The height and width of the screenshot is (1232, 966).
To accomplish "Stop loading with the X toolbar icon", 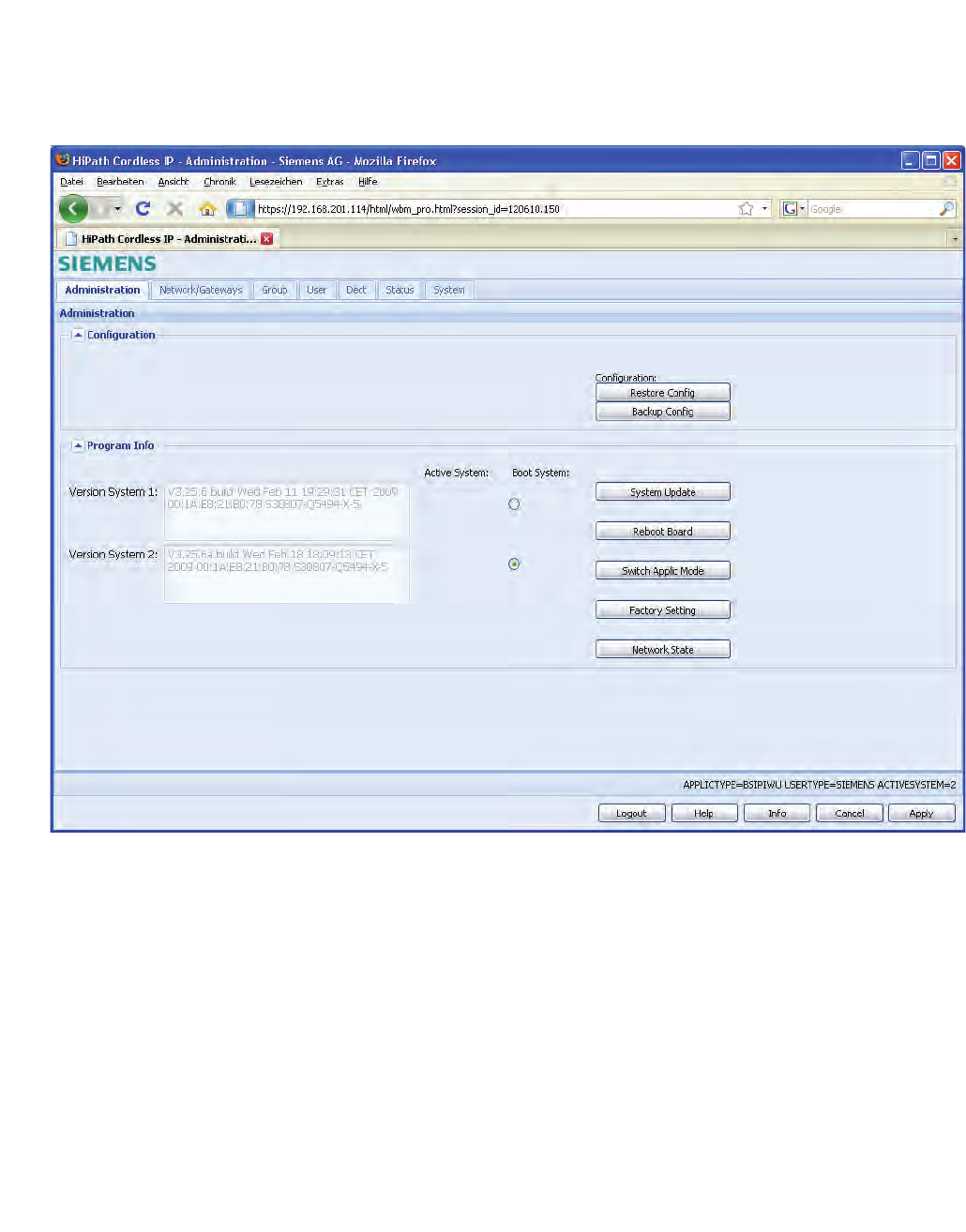I will click(x=174, y=209).
